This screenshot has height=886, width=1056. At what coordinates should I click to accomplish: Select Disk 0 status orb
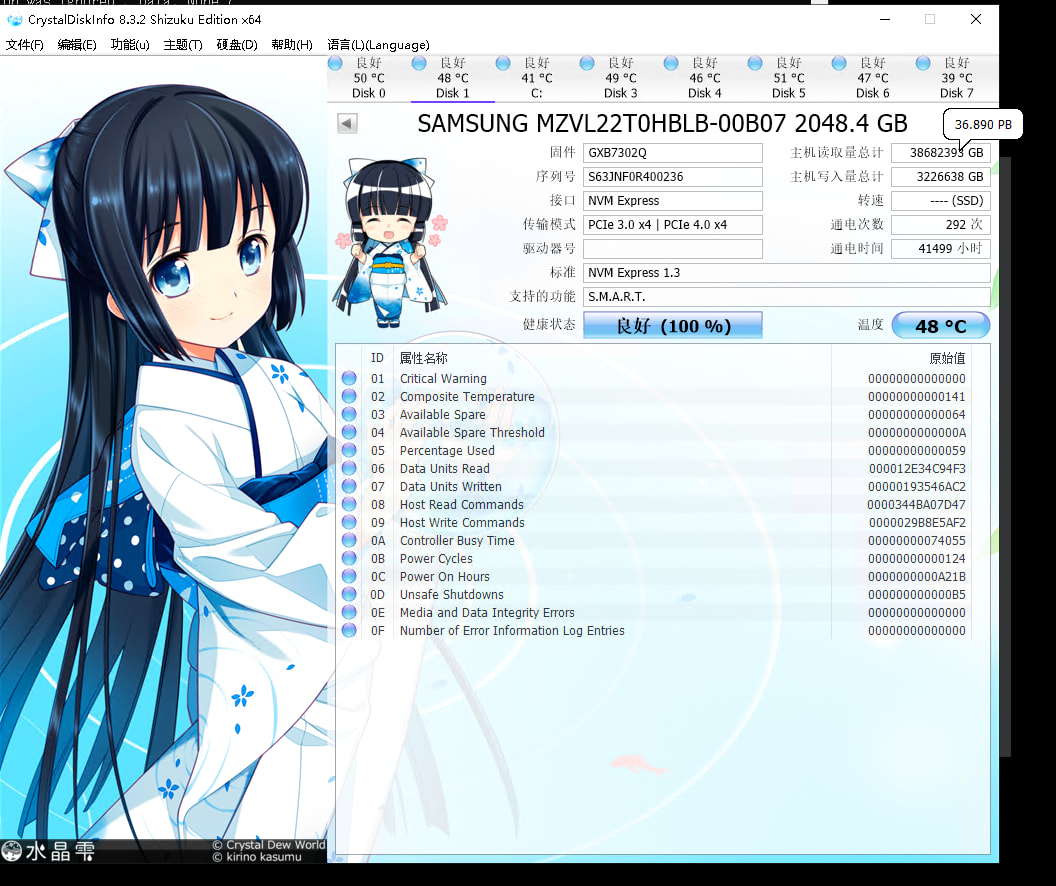tap(335, 63)
